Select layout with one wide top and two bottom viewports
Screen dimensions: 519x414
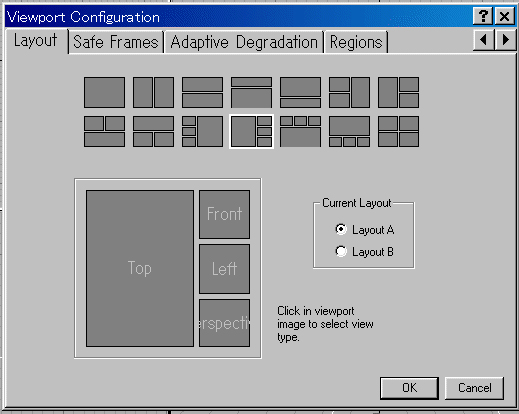153,131
